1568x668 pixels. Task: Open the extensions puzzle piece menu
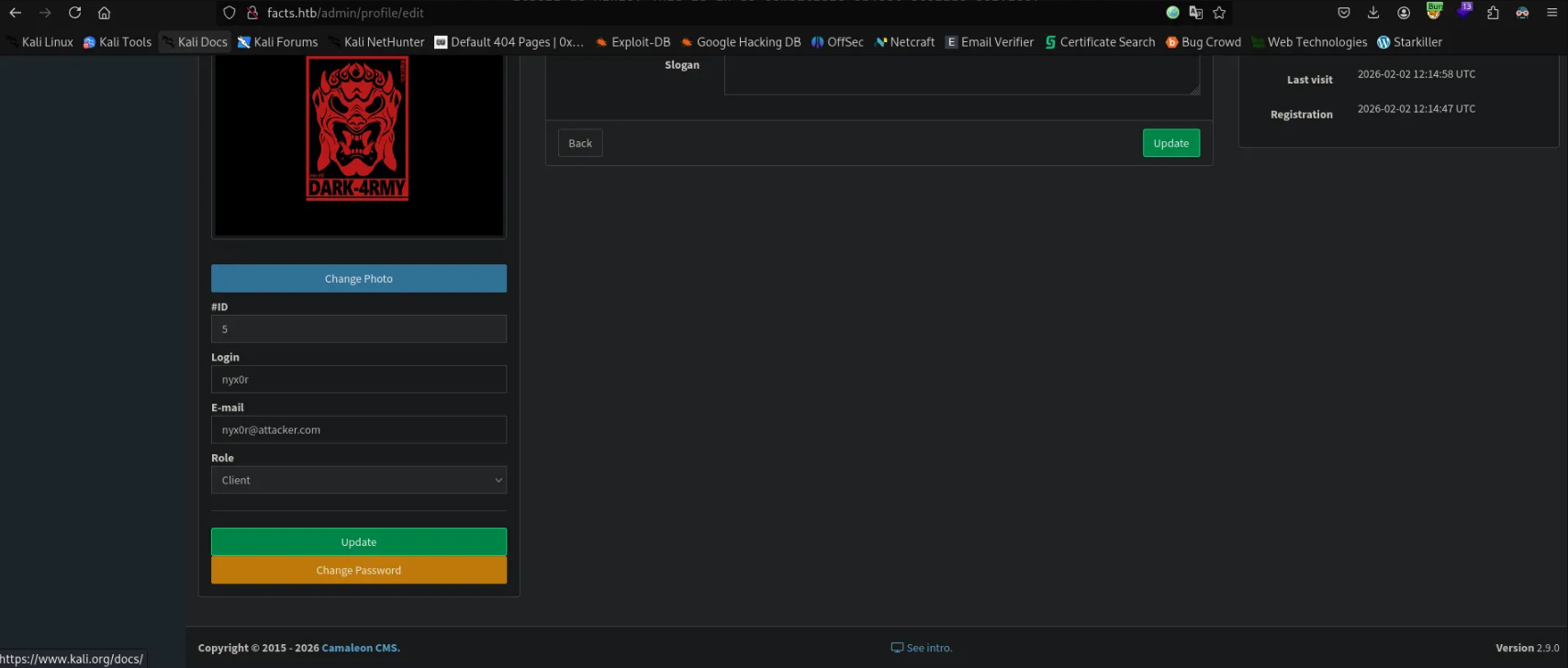1493,13
